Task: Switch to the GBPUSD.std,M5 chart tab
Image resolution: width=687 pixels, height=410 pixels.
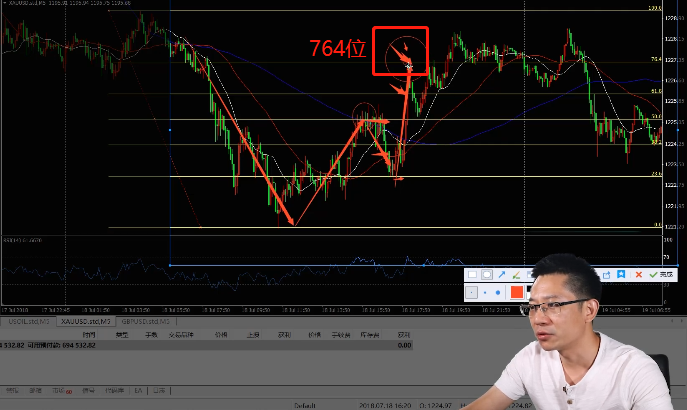Action: pyautogui.click(x=145, y=322)
